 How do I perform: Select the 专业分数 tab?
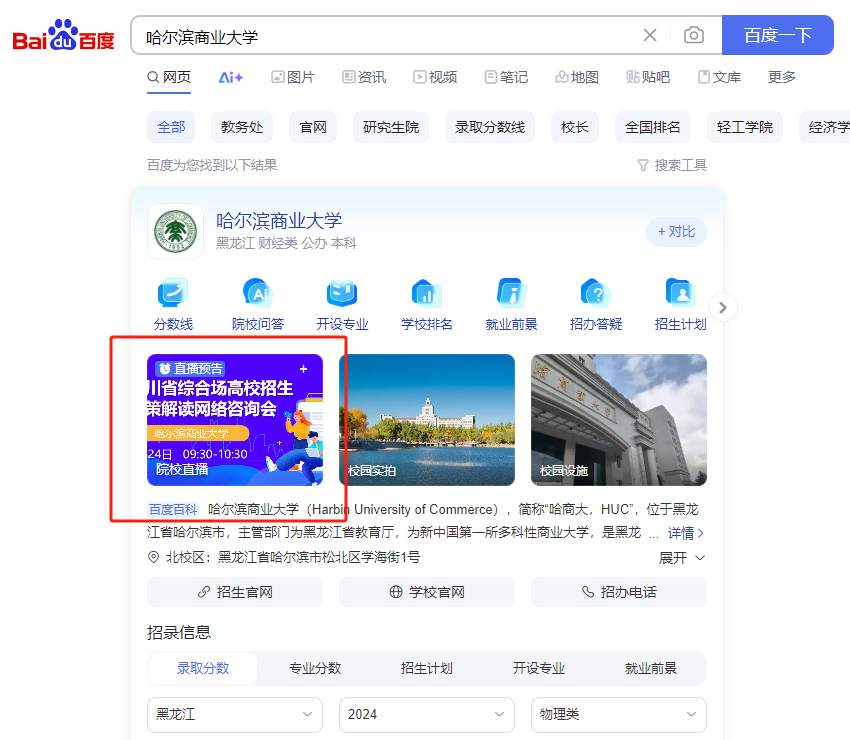315,668
